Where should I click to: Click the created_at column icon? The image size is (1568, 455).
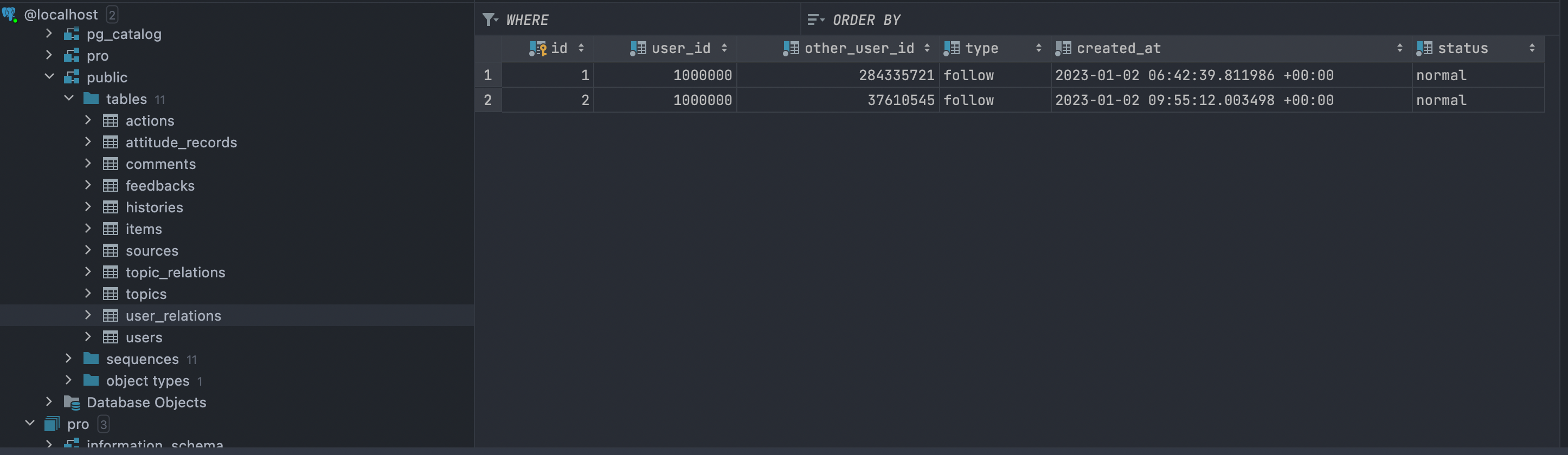click(x=1063, y=49)
